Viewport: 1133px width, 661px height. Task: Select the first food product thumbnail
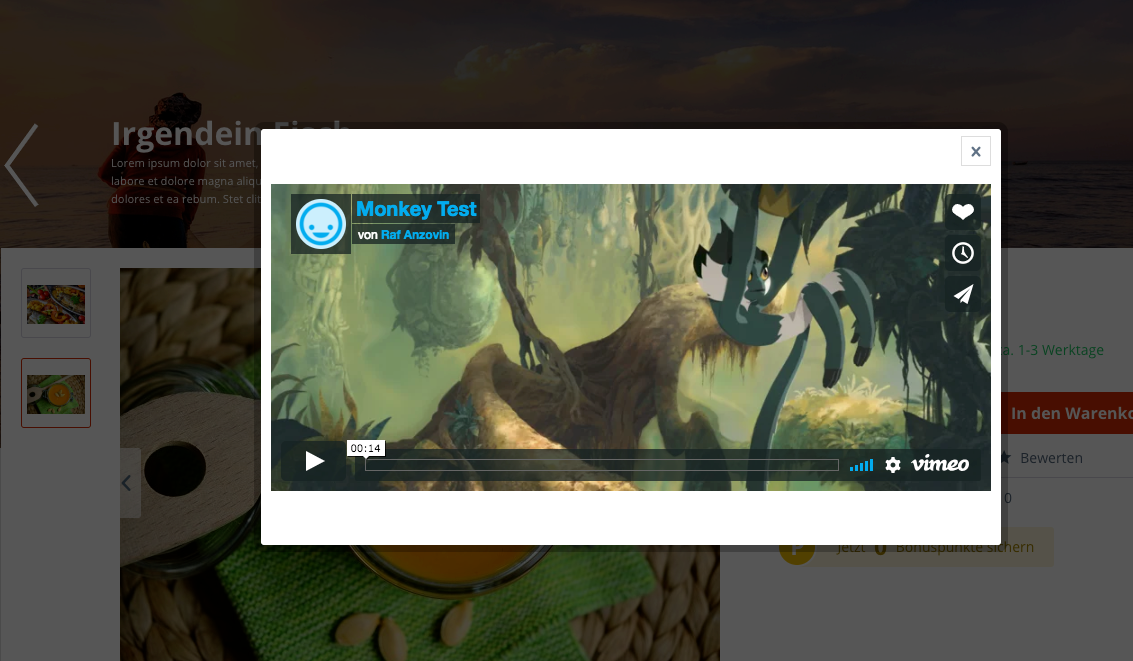point(56,303)
